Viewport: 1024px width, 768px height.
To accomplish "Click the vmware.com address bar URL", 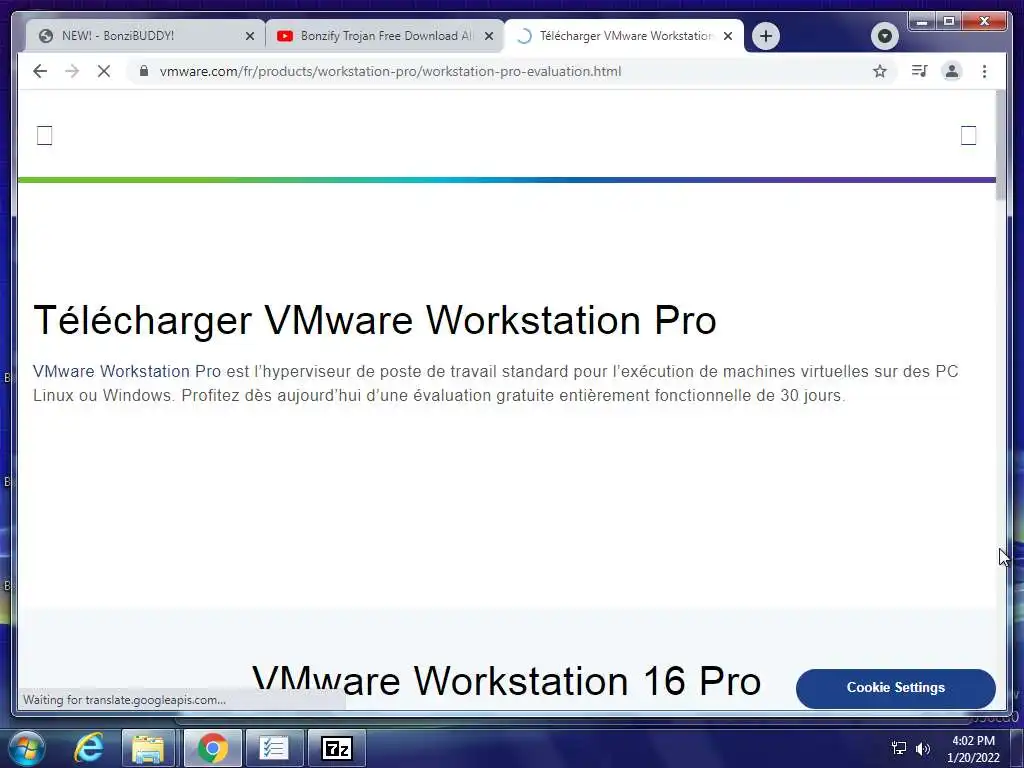I will point(390,71).
